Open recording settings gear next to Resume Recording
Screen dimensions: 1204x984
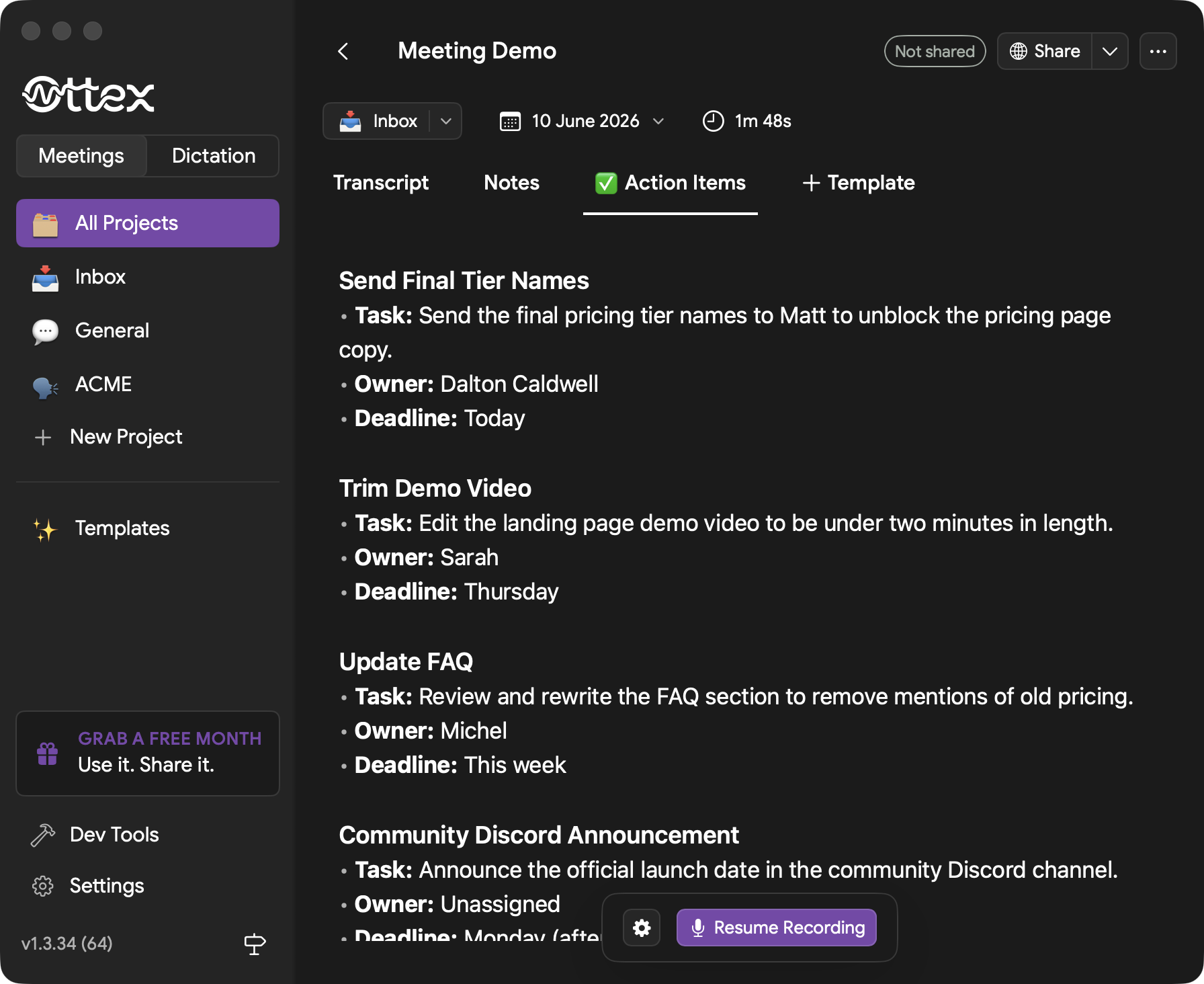[x=642, y=928]
